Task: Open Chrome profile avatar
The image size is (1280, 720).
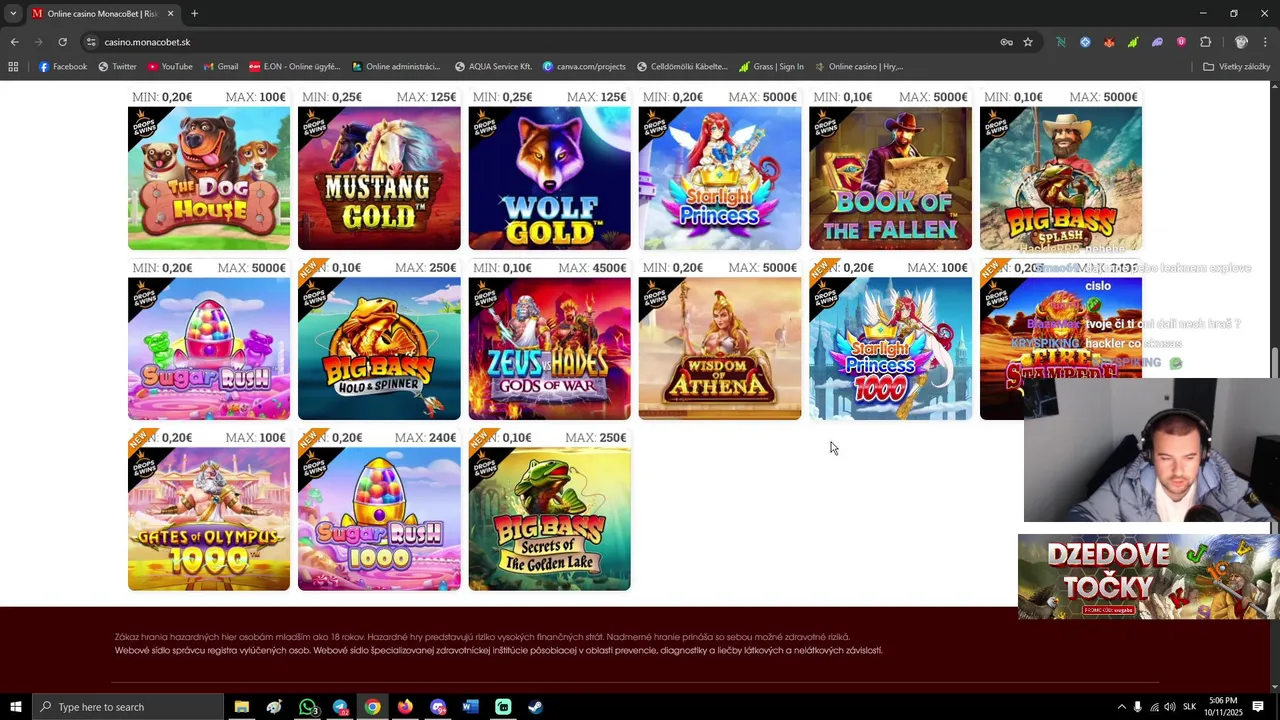Action: (1241, 42)
